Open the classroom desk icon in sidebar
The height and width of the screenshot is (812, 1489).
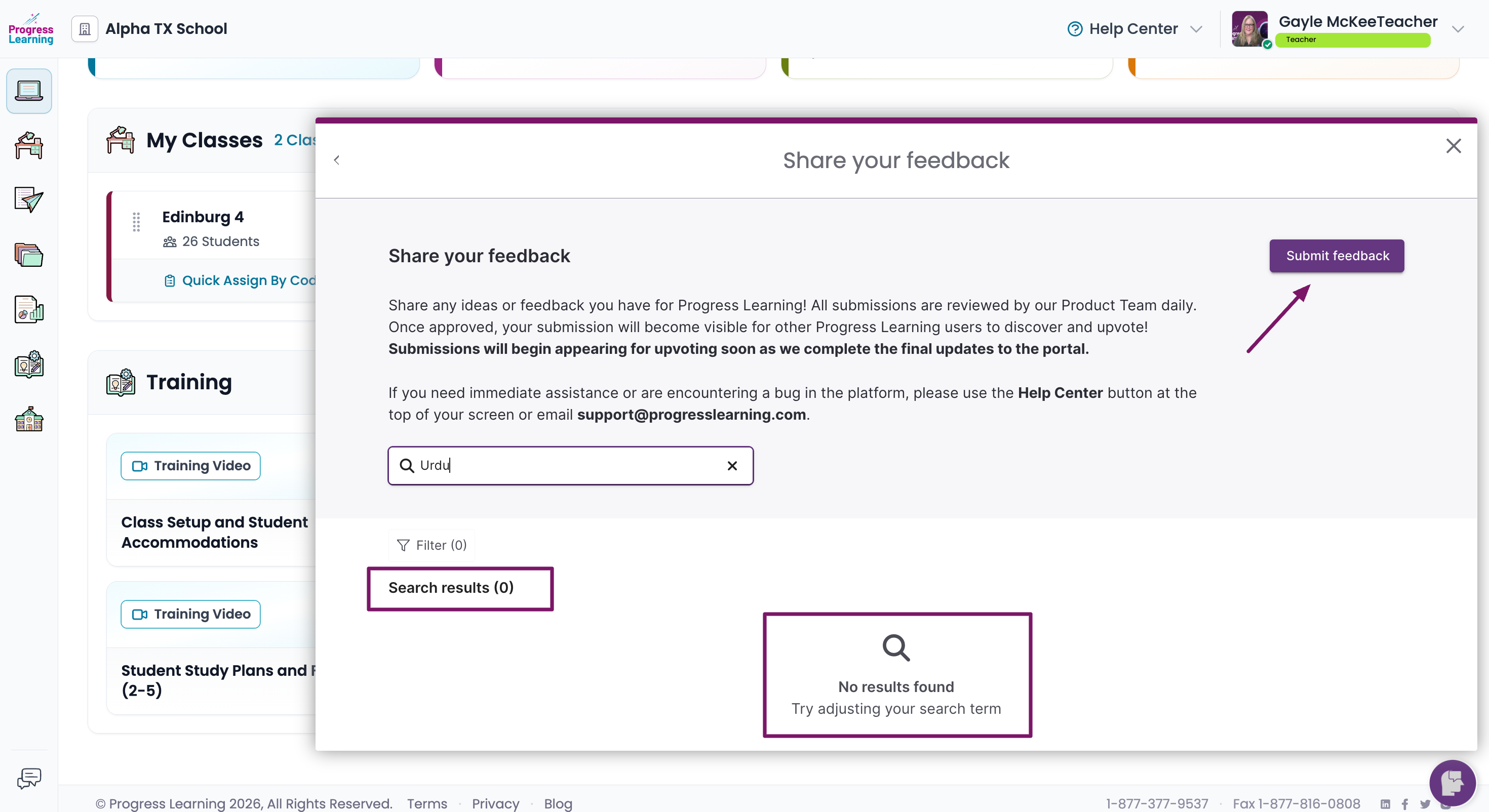(29, 146)
